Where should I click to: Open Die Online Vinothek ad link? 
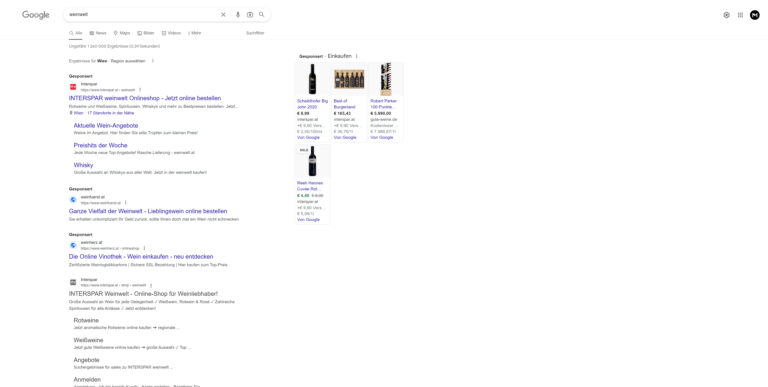(141, 256)
